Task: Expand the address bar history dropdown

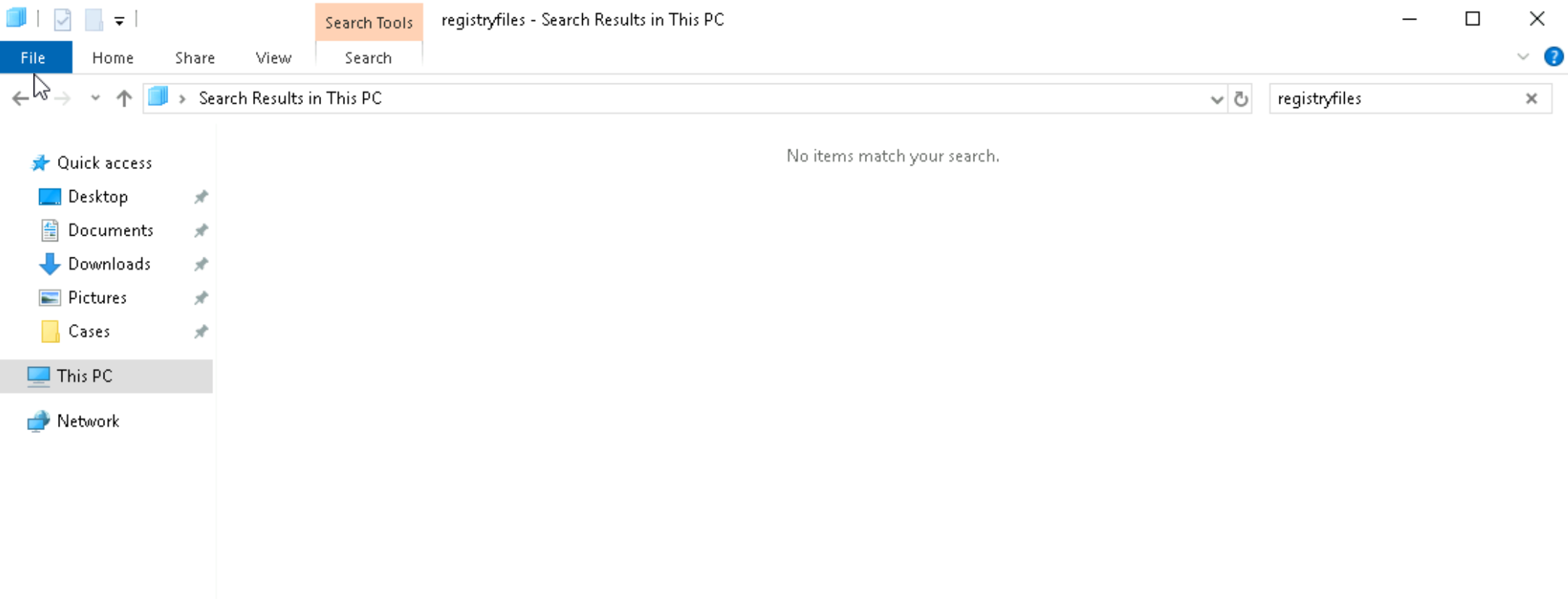Action: (x=1216, y=99)
